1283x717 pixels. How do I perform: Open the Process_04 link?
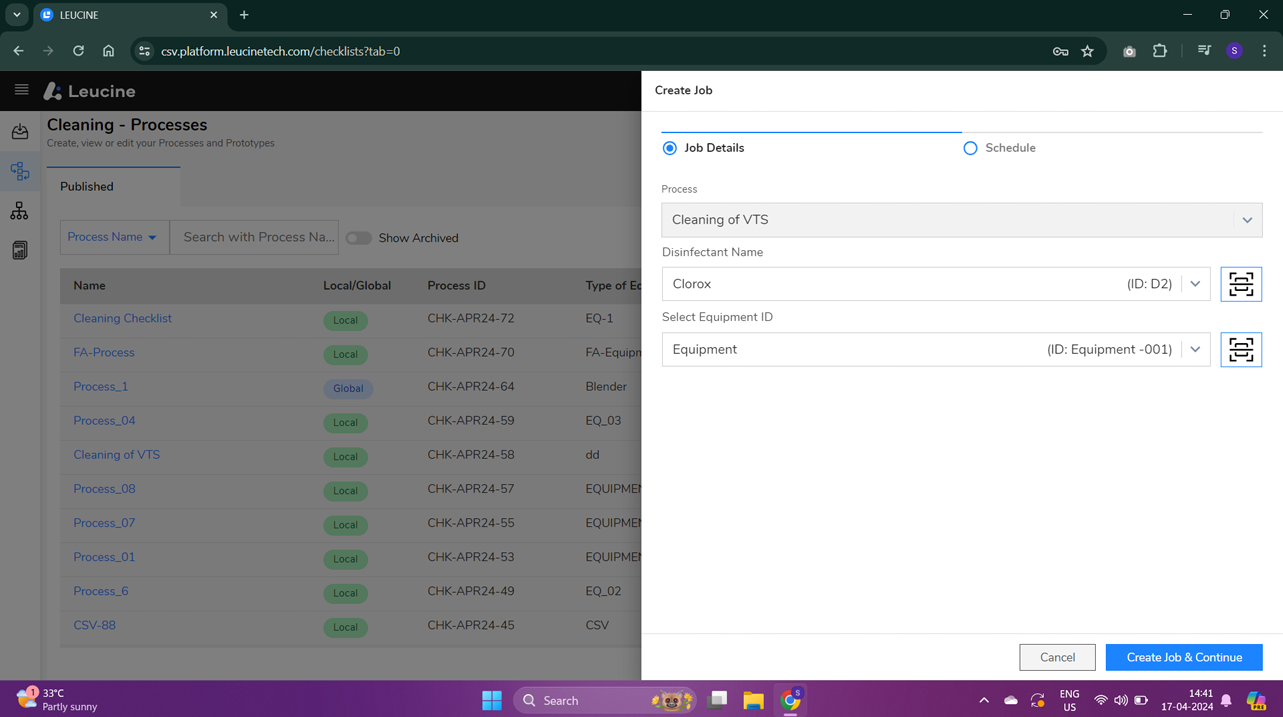click(x=104, y=420)
